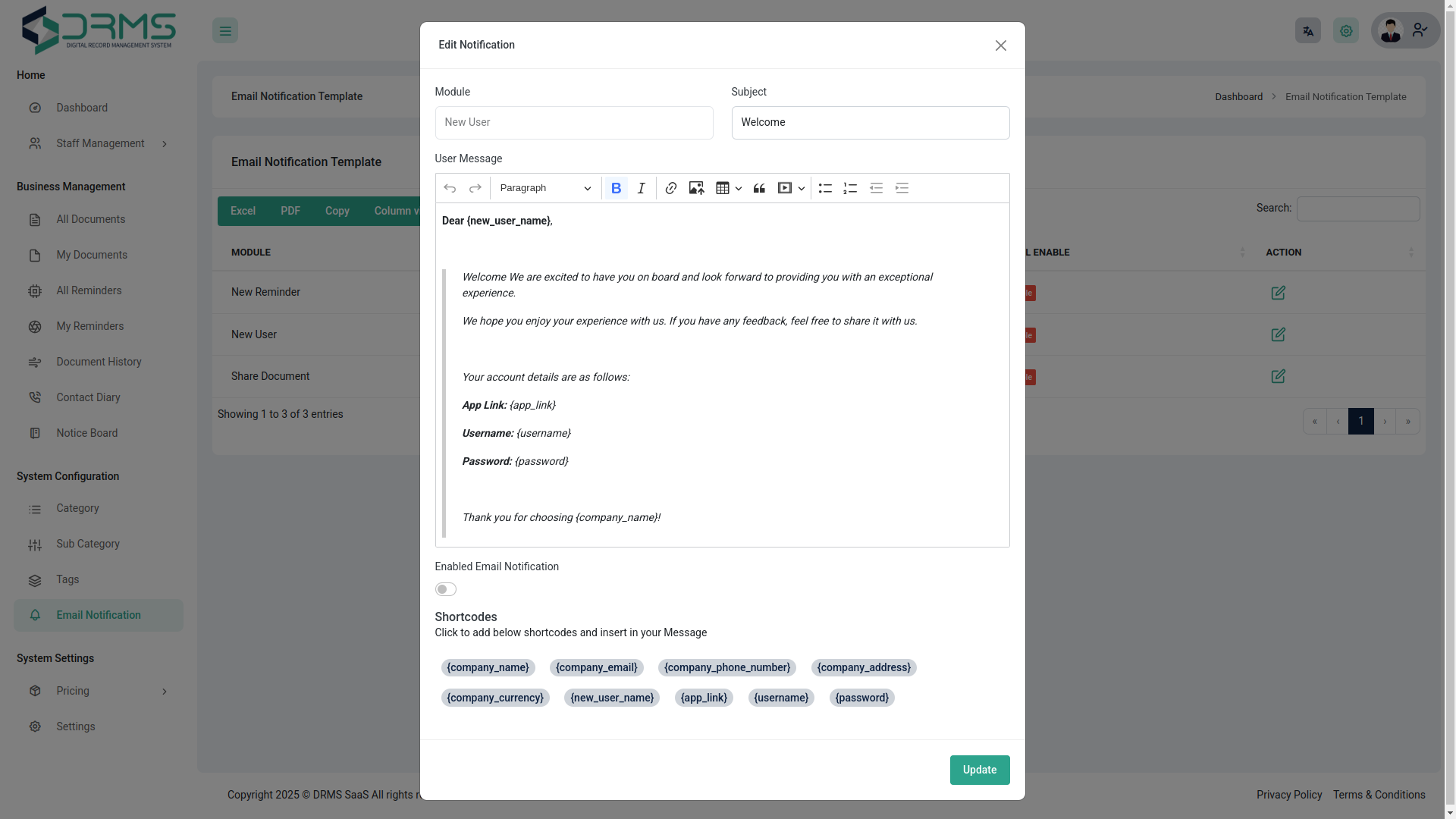Create a numbered list
The height and width of the screenshot is (819, 1456).
click(x=849, y=188)
